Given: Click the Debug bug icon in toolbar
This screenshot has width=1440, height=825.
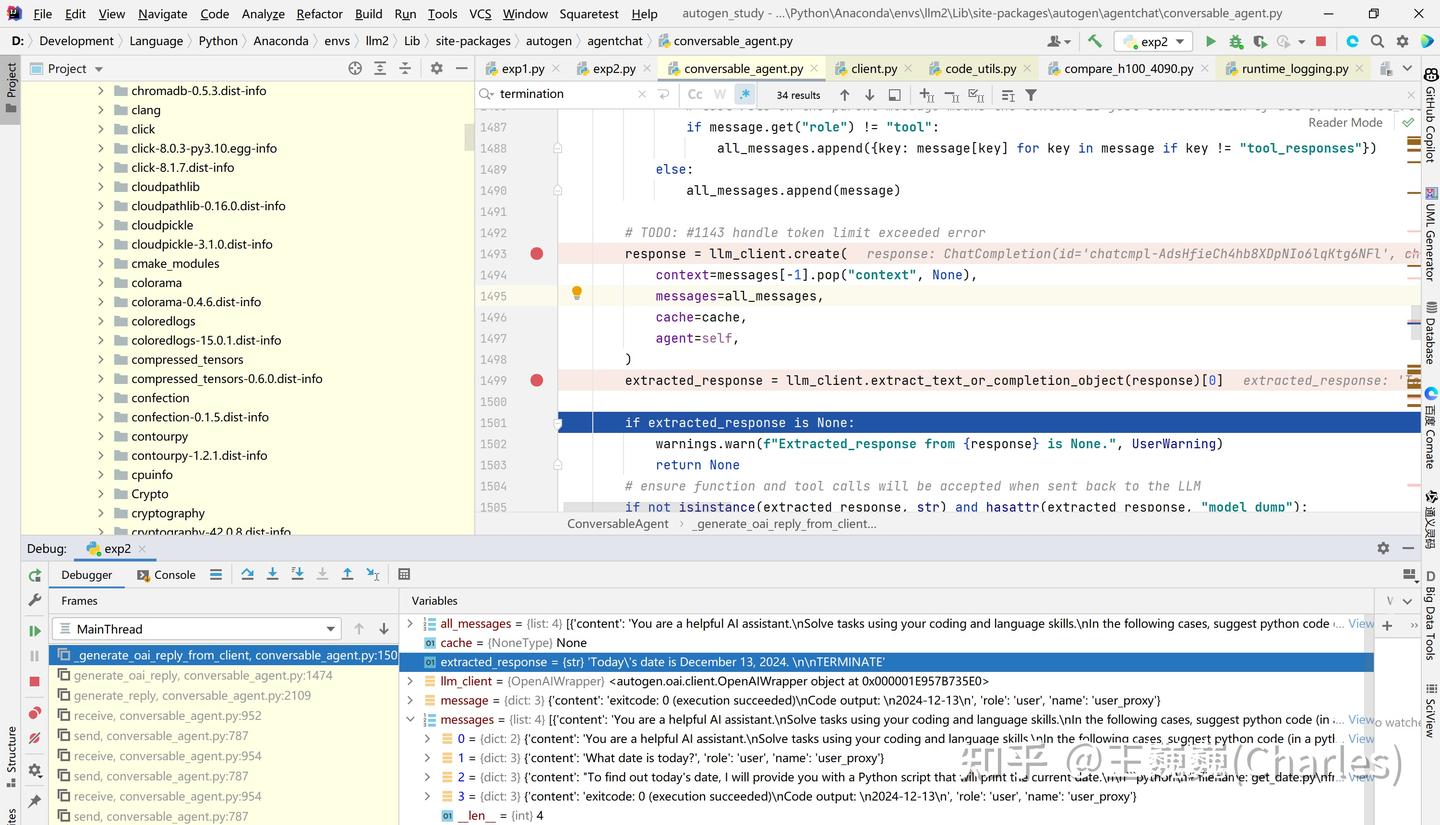Looking at the screenshot, I should pos(1236,41).
